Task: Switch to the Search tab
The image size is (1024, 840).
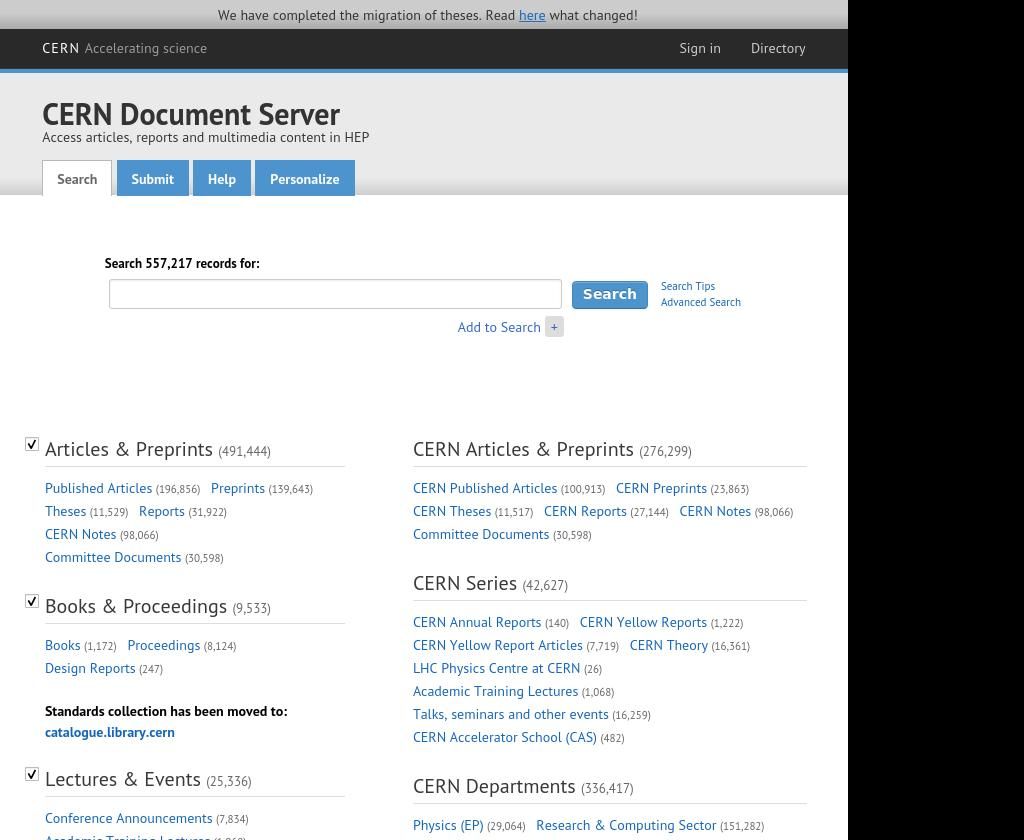Action: 77,178
